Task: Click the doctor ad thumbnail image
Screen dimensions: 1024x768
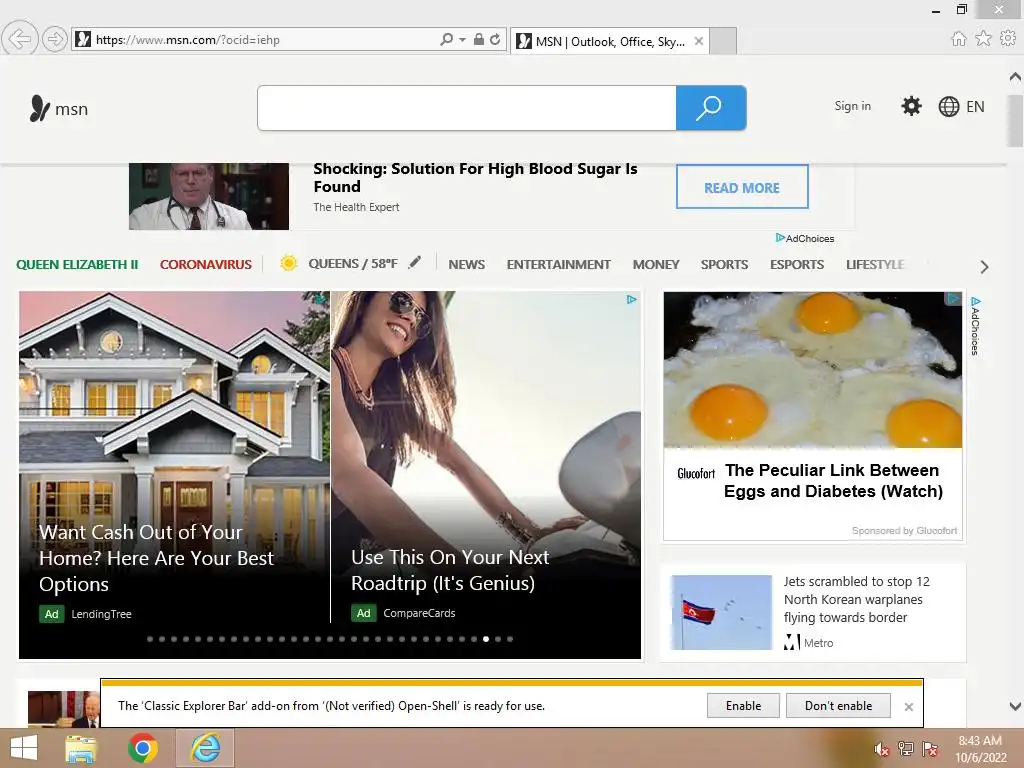Action: (x=209, y=196)
